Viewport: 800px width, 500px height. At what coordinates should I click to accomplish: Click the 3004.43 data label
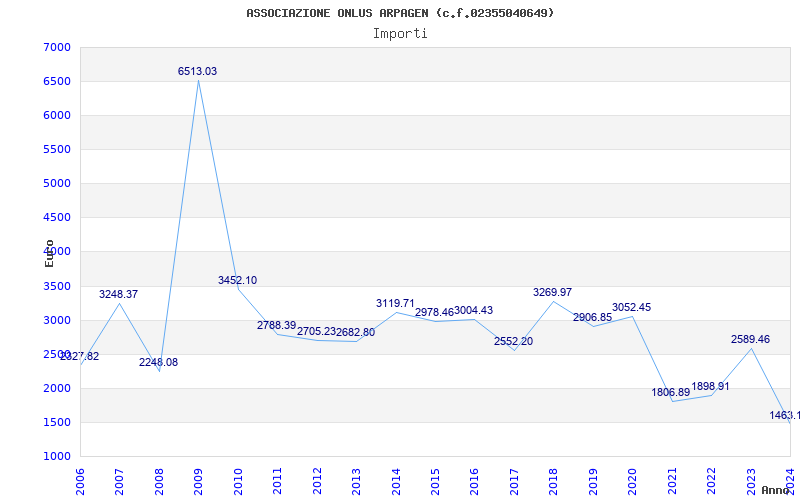point(473,310)
